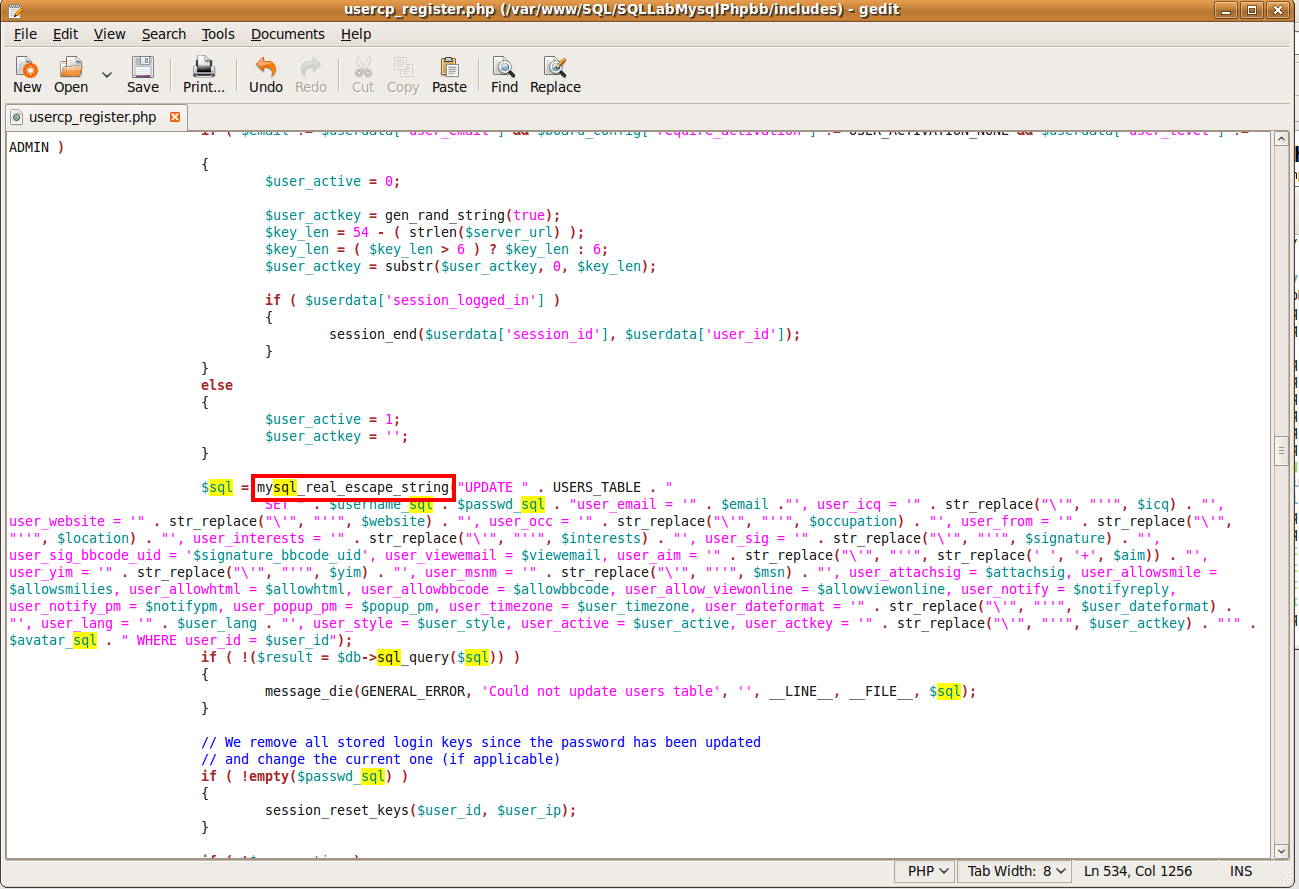Click the highlighted mysql_real_escape_string text
The image size is (1299, 889).
pos(353,487)
